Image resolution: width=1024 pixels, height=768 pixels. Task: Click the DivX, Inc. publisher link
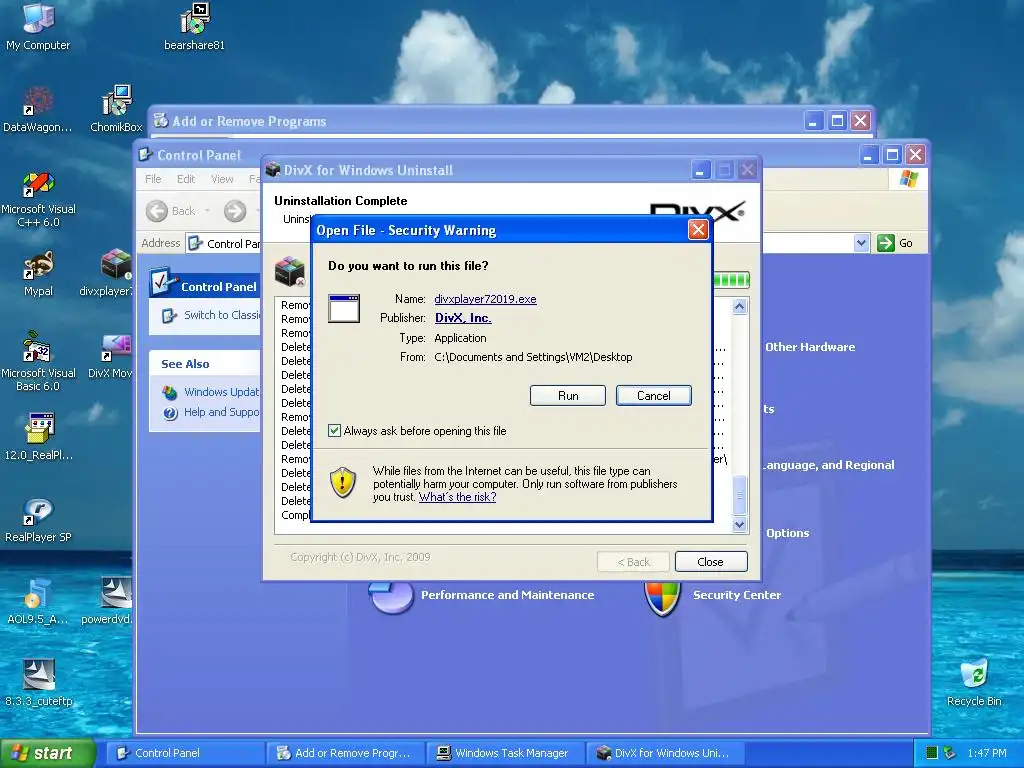(x=463, y=318)
